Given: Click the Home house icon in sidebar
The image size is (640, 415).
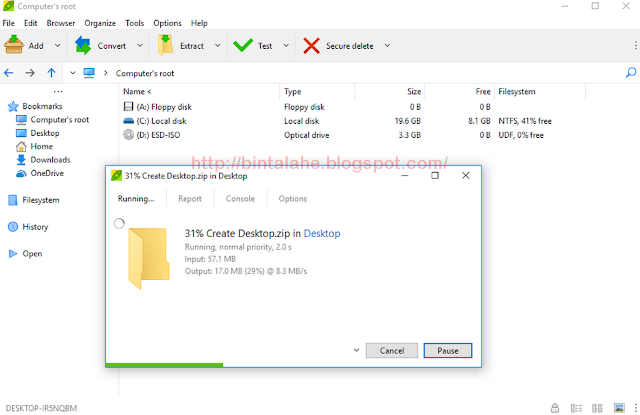Looking at the screenshot, I should click(21, 146).
